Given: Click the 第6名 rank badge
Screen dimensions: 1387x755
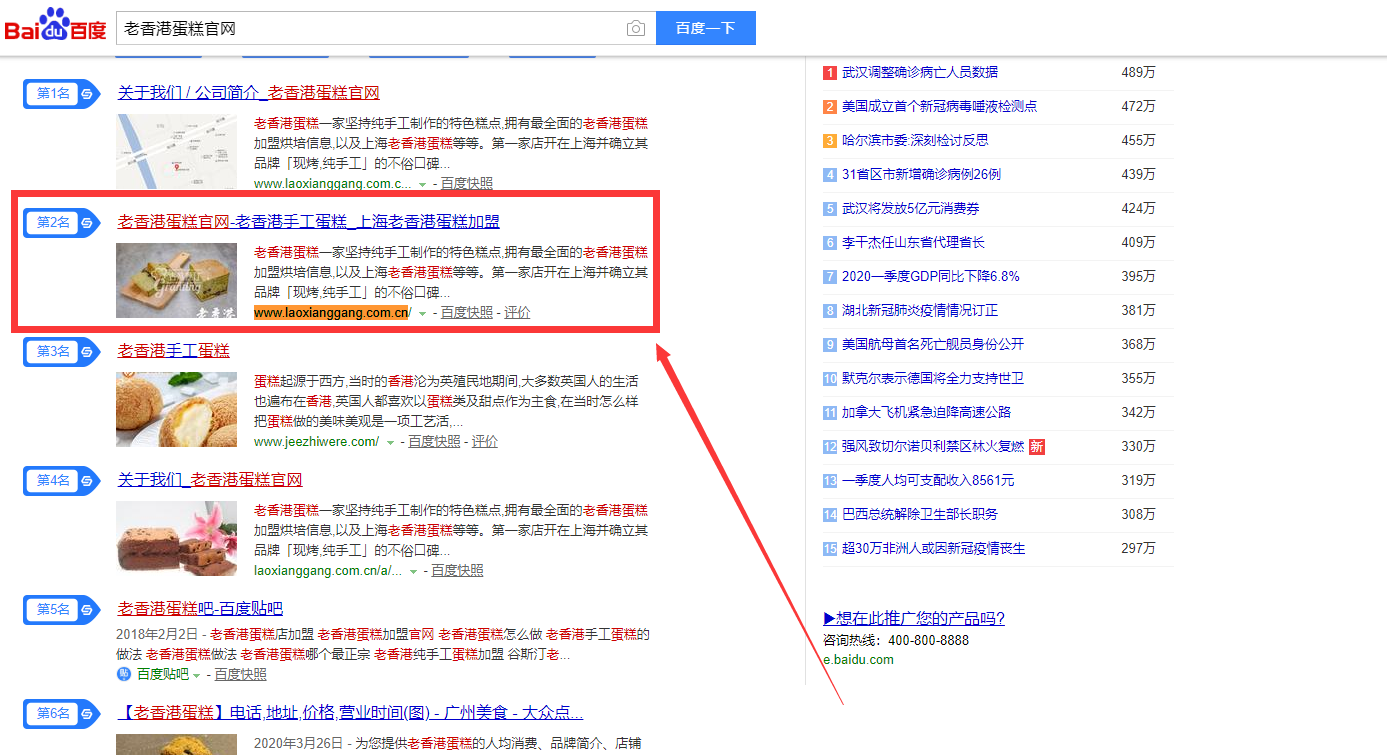Looking at the screenshot, I should tap(61, 713).
